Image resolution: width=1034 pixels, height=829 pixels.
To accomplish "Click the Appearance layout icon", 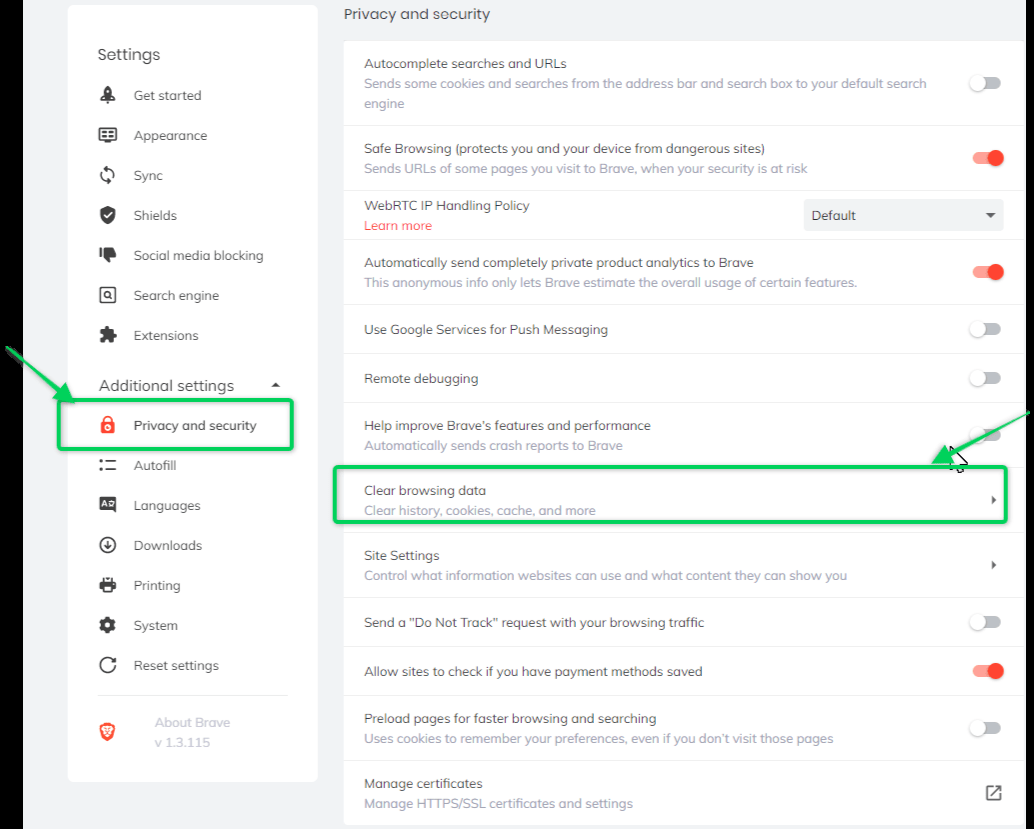I will [x=107, y=135].
